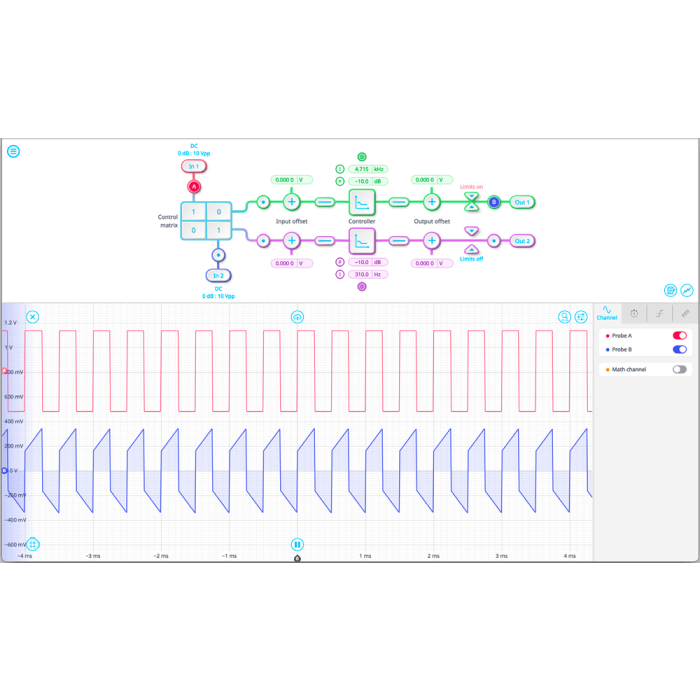The width and height of the screenshot is (700, 700).
Task: Click the Out 2 output button
Action: [522, 241]
